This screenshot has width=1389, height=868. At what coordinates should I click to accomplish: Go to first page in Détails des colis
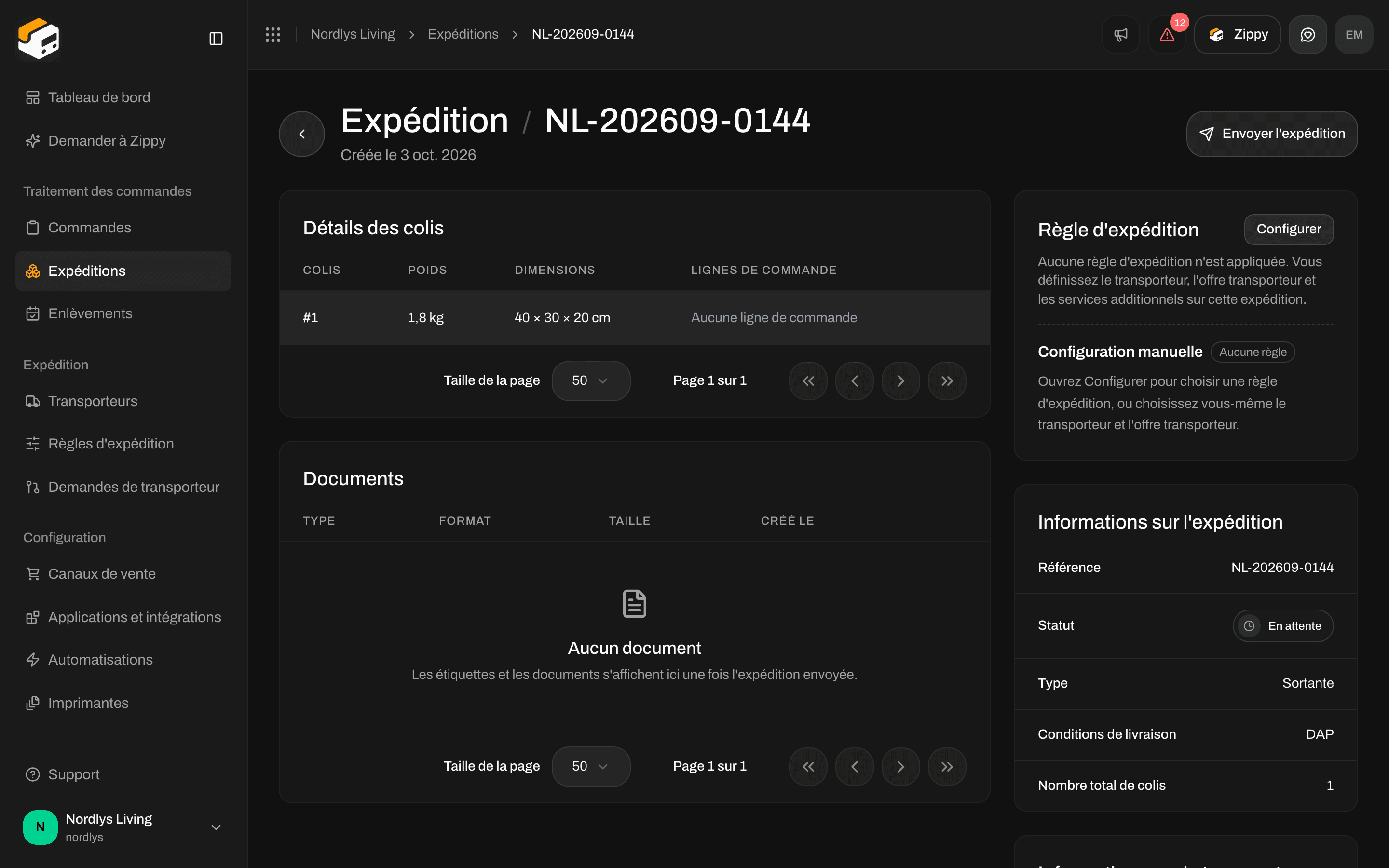pyautogui.click(x=808, y=380)
